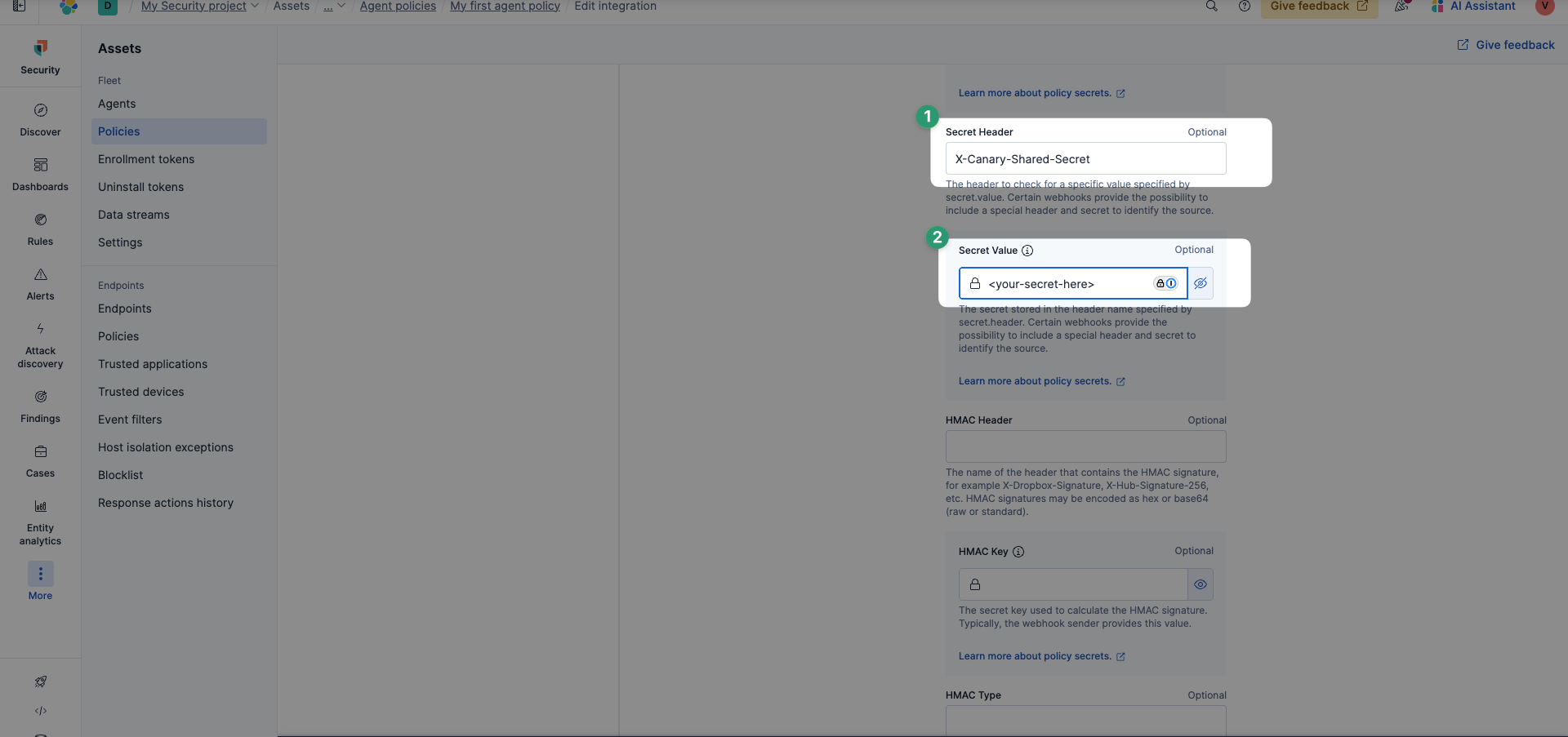
Task: Open the Dashboards section
Action: point(40,174)
